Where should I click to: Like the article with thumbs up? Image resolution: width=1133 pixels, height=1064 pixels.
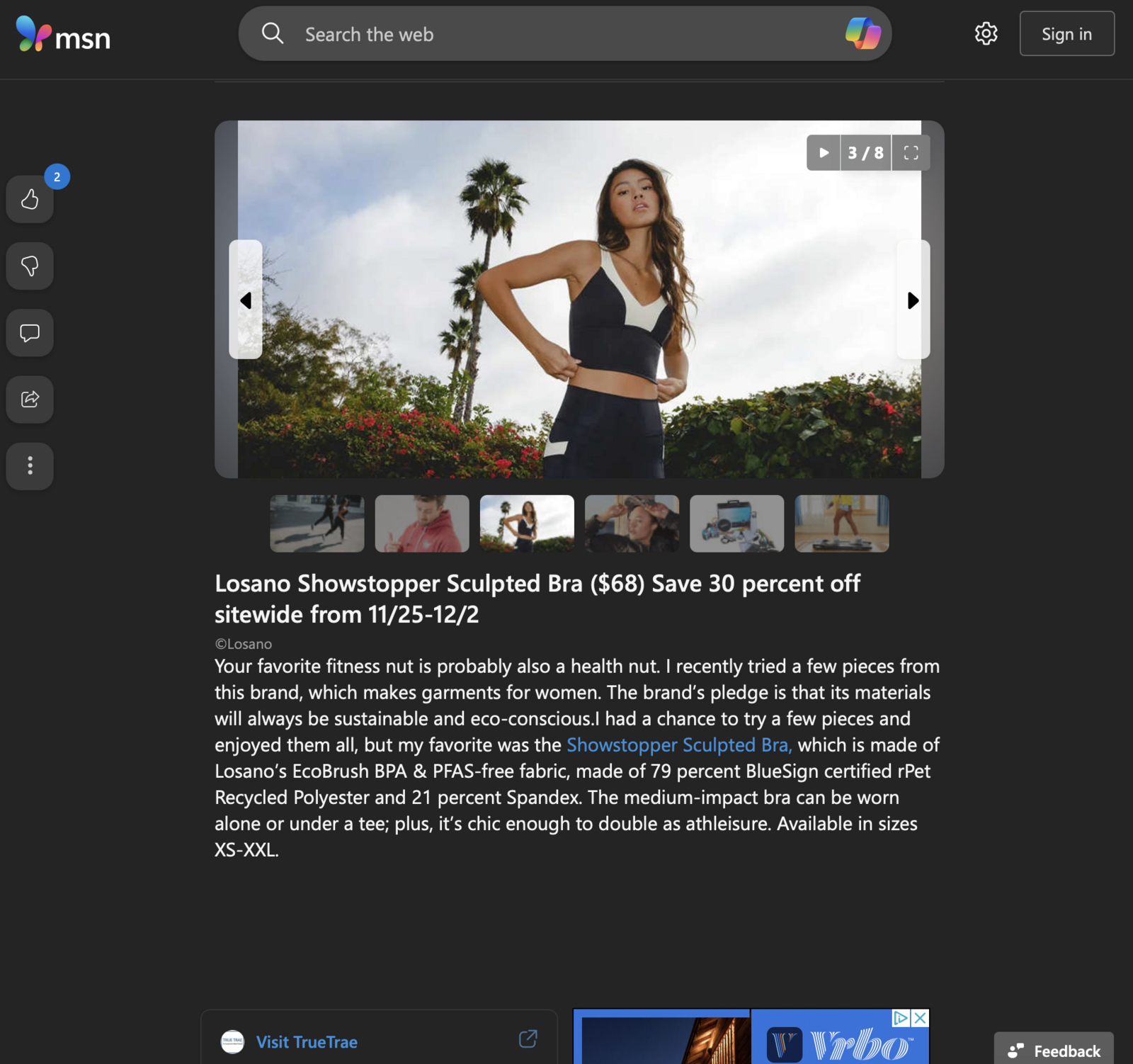[x=30, y=199]
